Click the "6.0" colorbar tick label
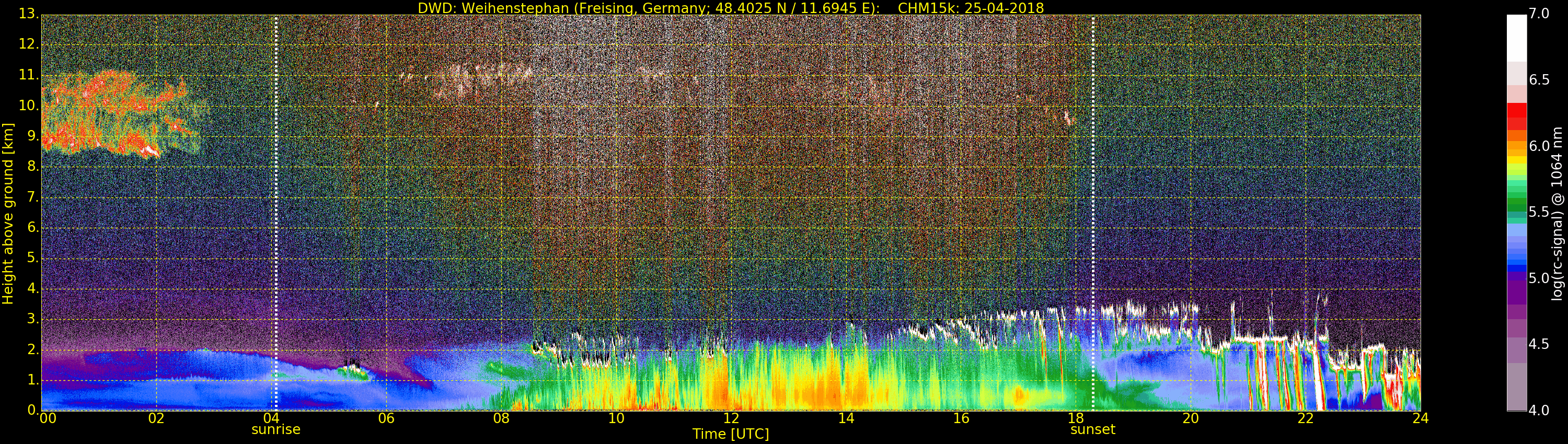 pos(1539,147)
